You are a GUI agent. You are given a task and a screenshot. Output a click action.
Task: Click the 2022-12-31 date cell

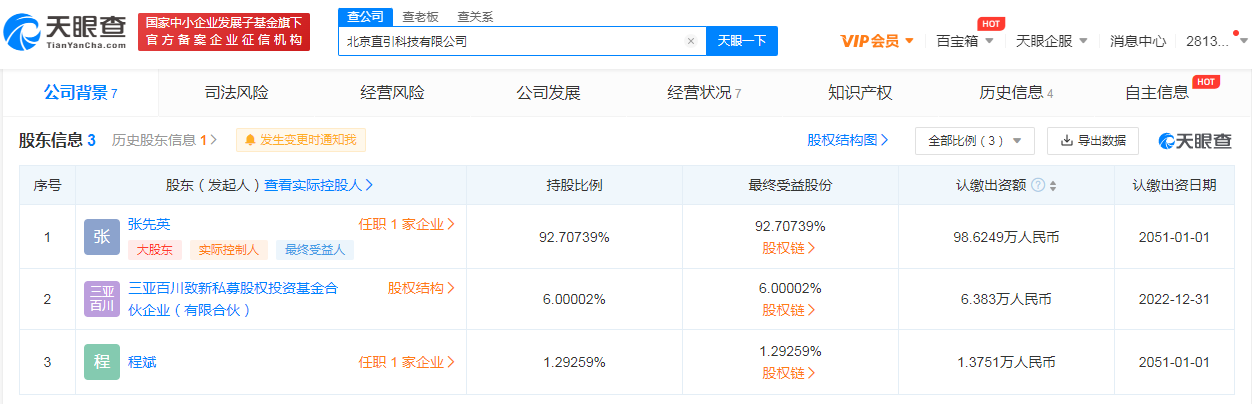(x=1174, y=299)
